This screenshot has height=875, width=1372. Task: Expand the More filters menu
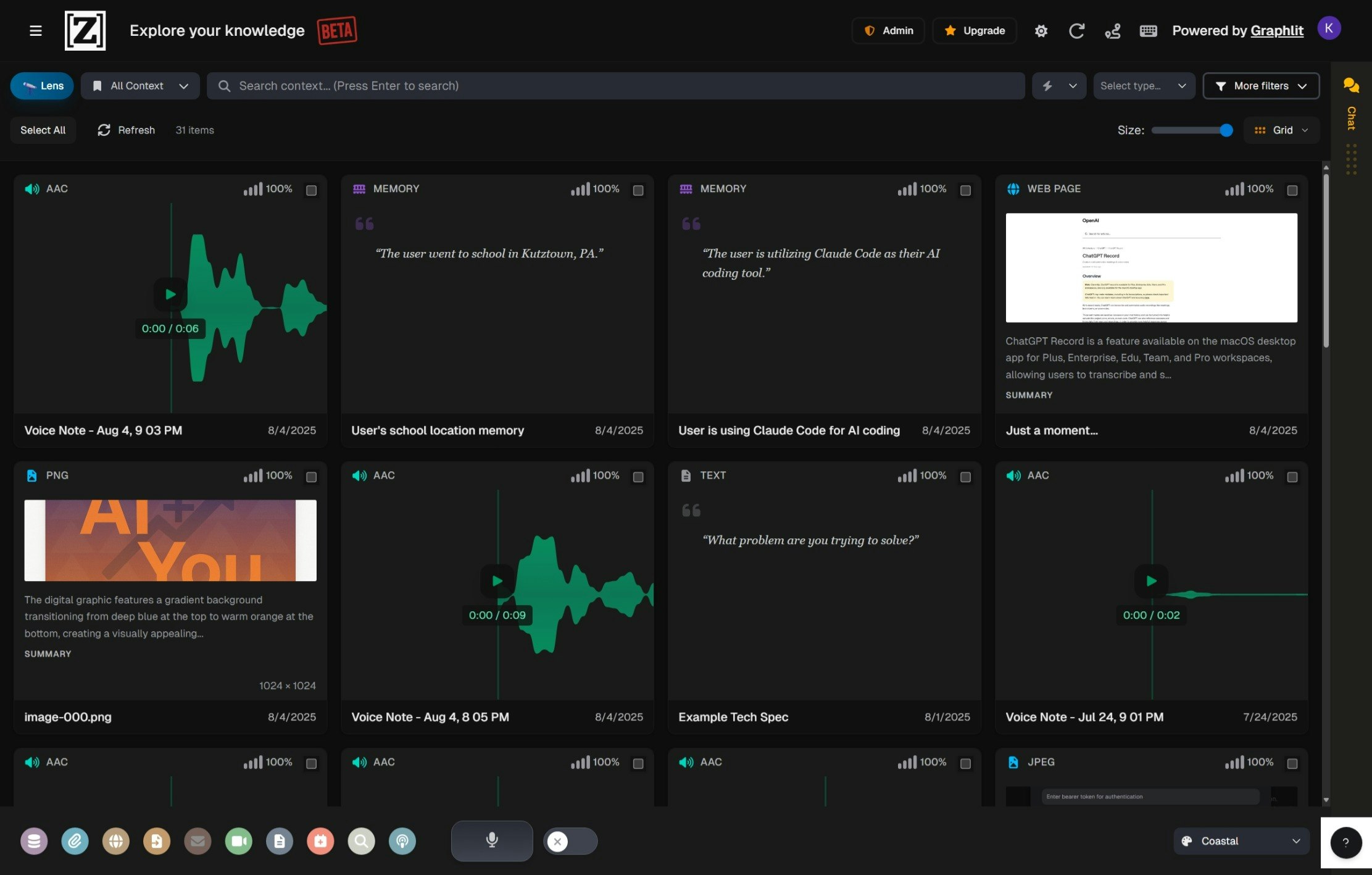click(1261, 86)
